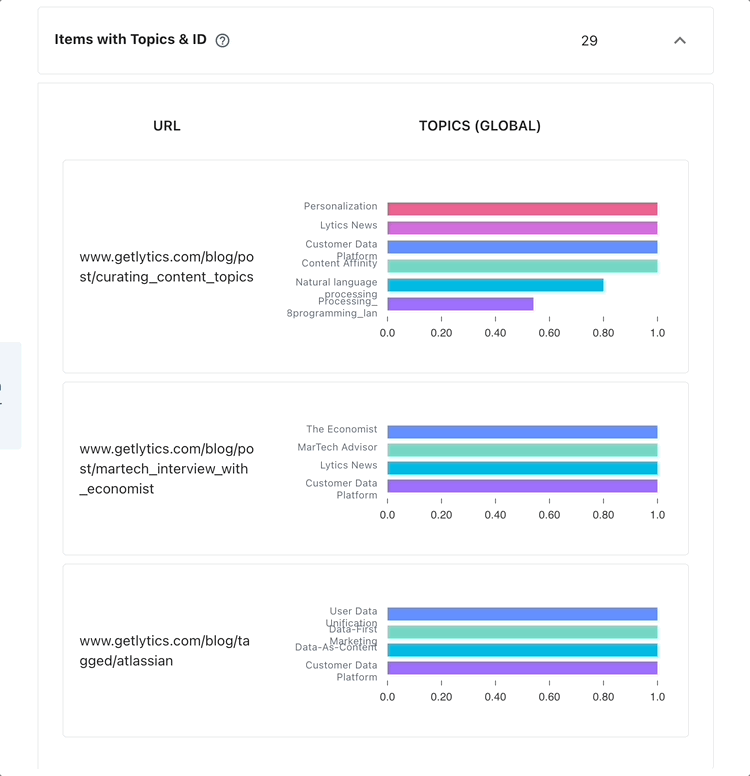Collapse the Items with Topics & ID section
Screen dimensions: 750x776
coord(680,41)
